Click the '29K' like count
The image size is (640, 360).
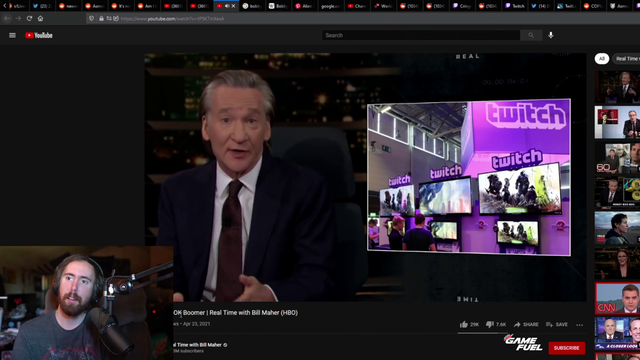(x=474, y=325)
